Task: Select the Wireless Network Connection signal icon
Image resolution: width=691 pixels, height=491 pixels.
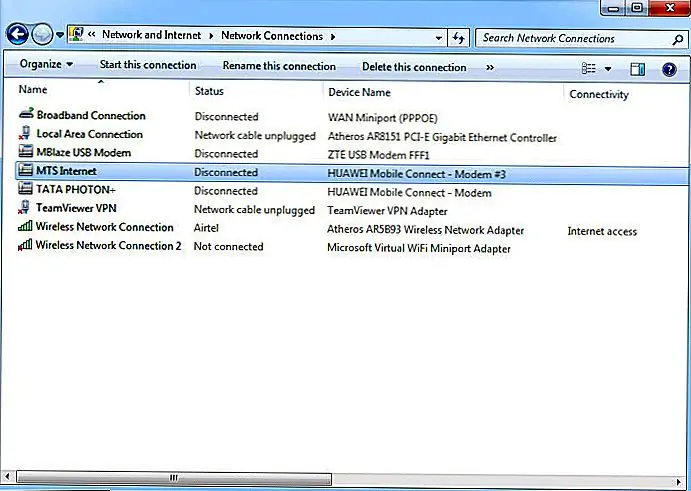Action: (x=25, y=228)
